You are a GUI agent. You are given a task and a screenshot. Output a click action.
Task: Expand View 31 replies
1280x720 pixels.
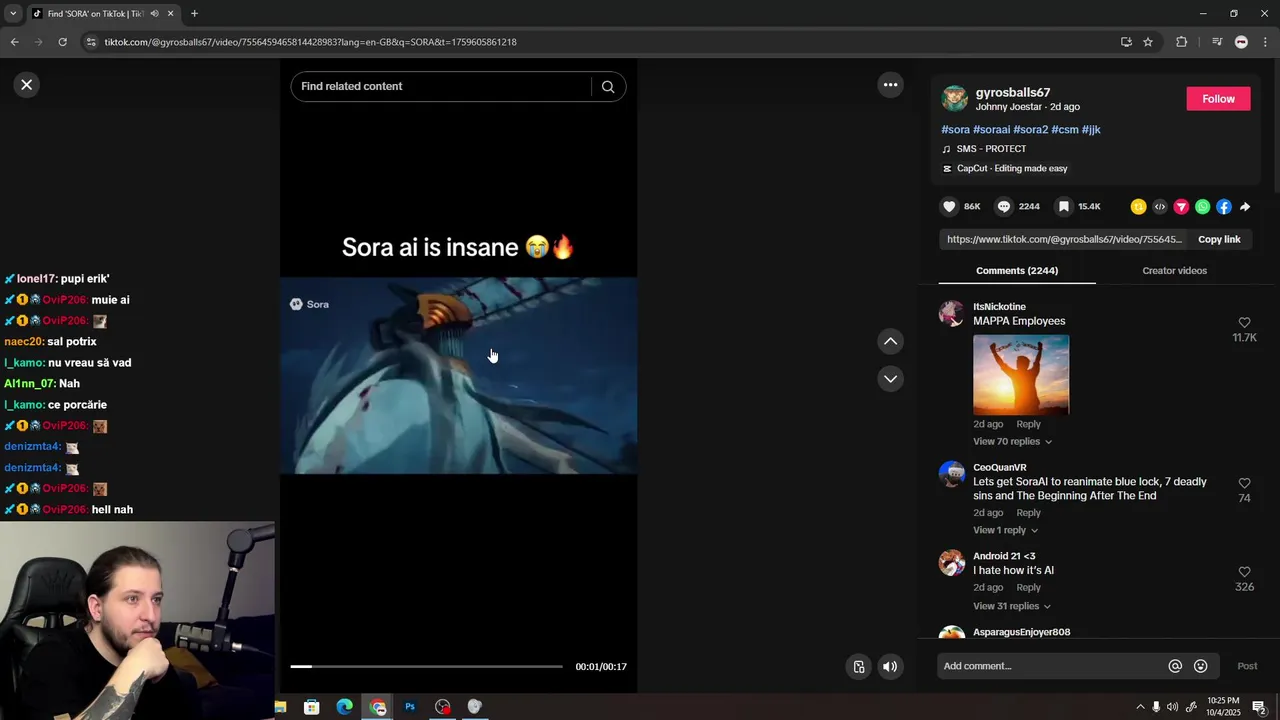(1012, 607)
